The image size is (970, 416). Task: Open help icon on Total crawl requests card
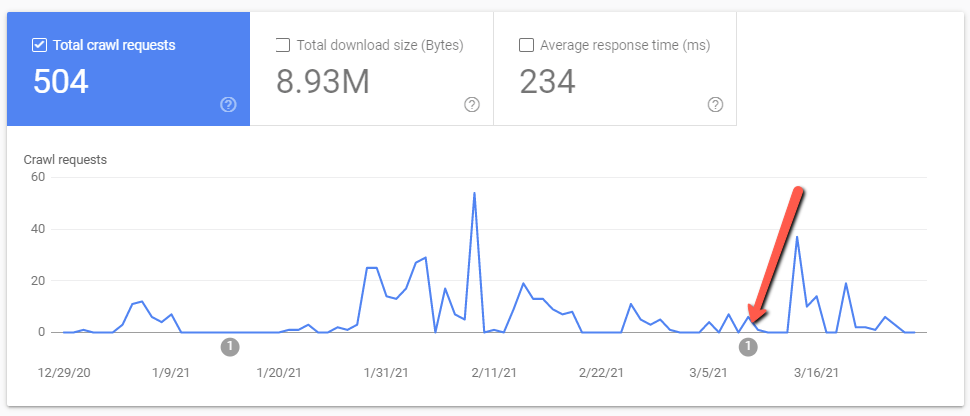point(228,105)
